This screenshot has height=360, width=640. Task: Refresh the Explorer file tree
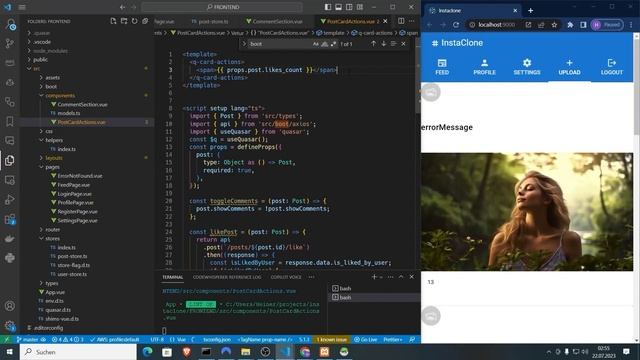[135, 21]
